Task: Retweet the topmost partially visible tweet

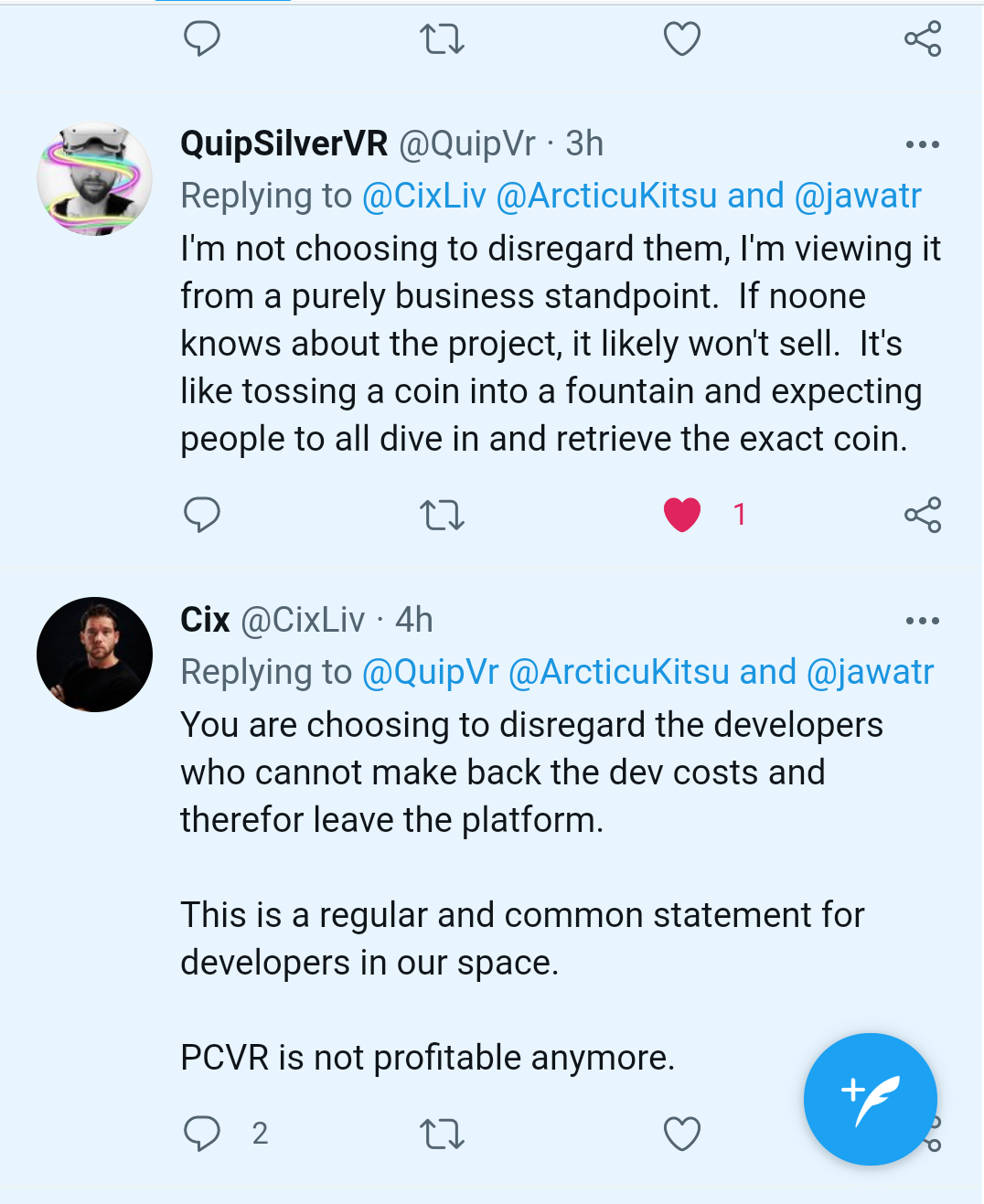Action: [442, 39]
